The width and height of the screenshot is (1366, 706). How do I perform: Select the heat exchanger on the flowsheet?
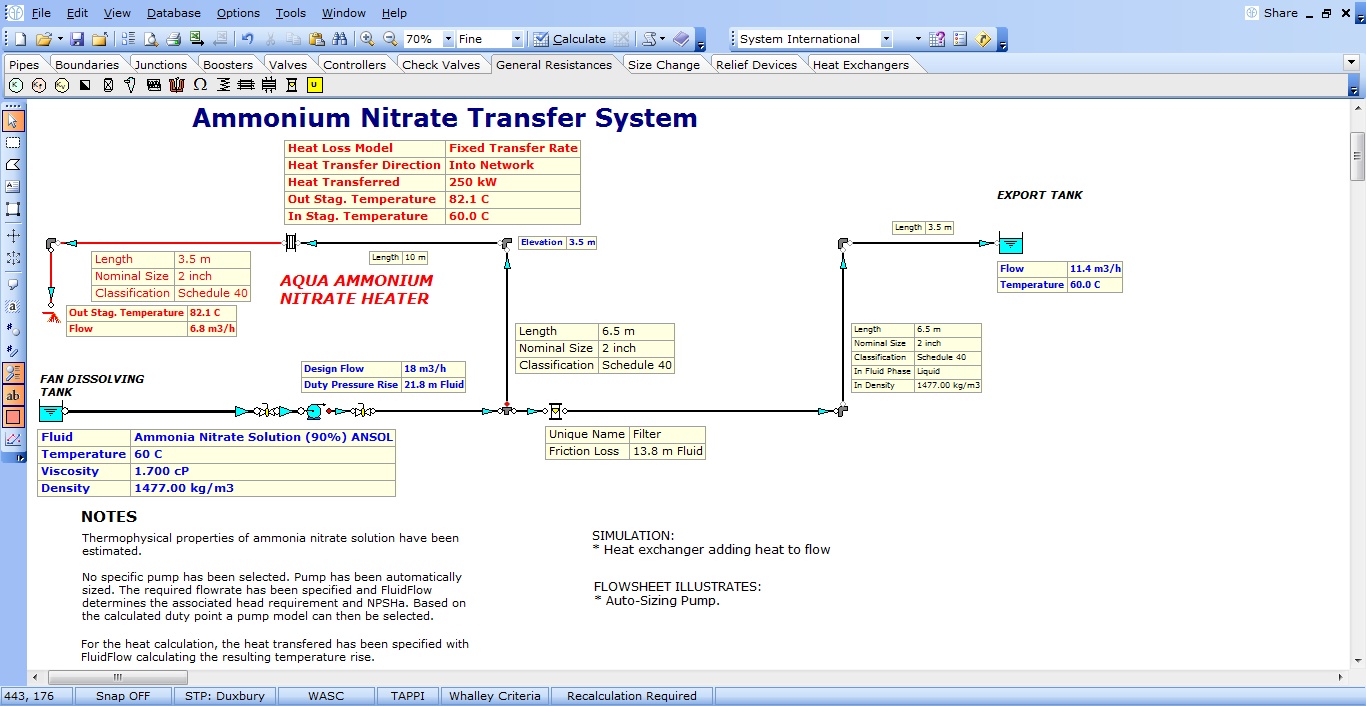tap(290, 242)
